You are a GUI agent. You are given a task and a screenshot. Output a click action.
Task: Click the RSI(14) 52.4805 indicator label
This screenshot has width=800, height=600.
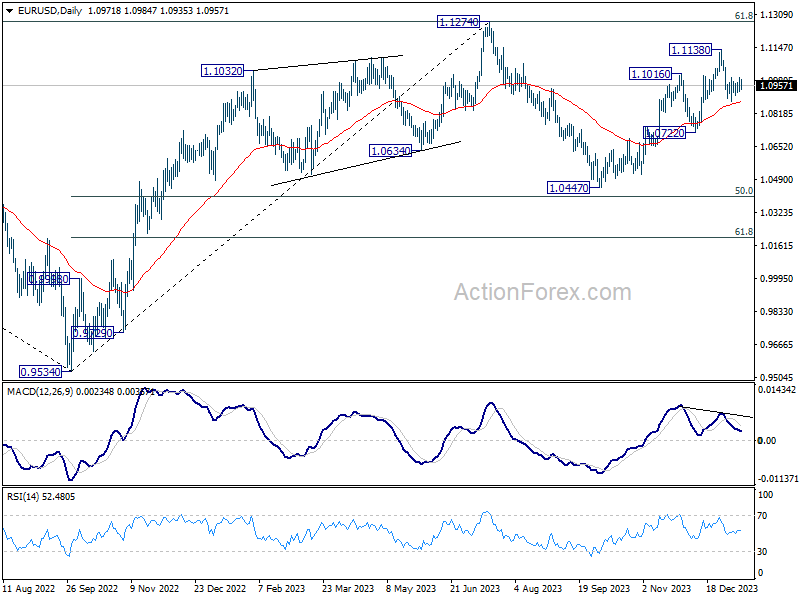click(x=41, y=496)
